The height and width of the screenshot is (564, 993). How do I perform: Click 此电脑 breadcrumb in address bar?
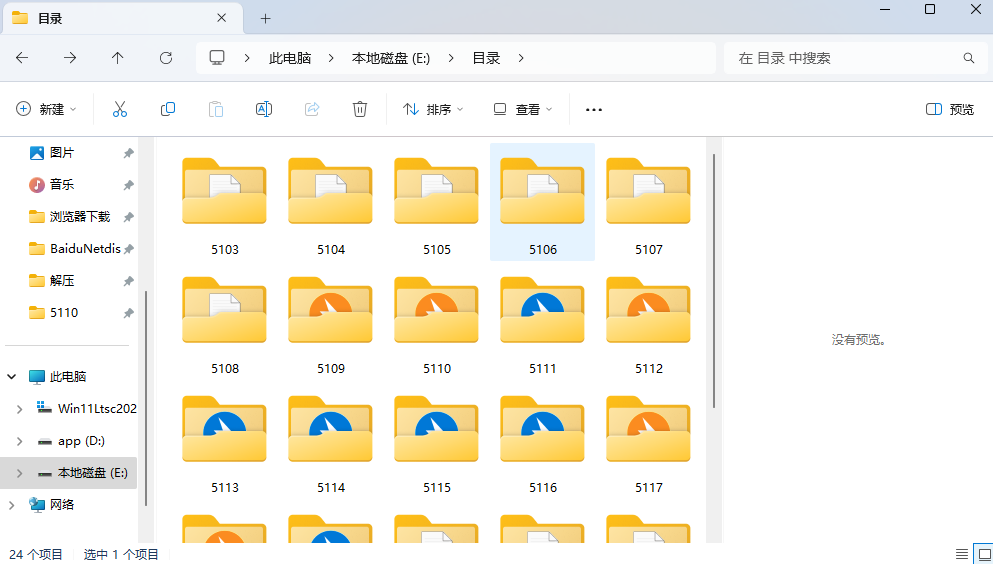(x=290, y=58)
